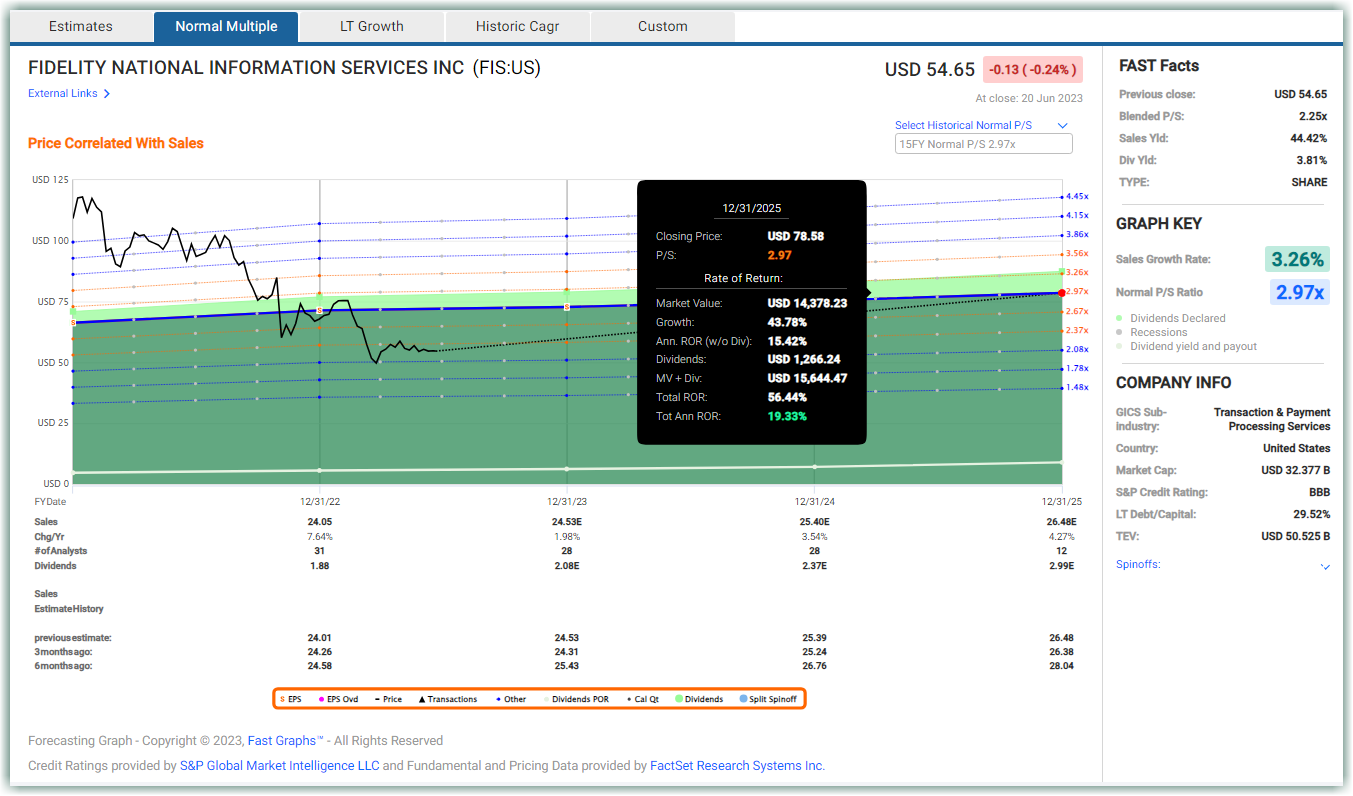Toggle green Dividends legend item

click(x=700, y=699)
